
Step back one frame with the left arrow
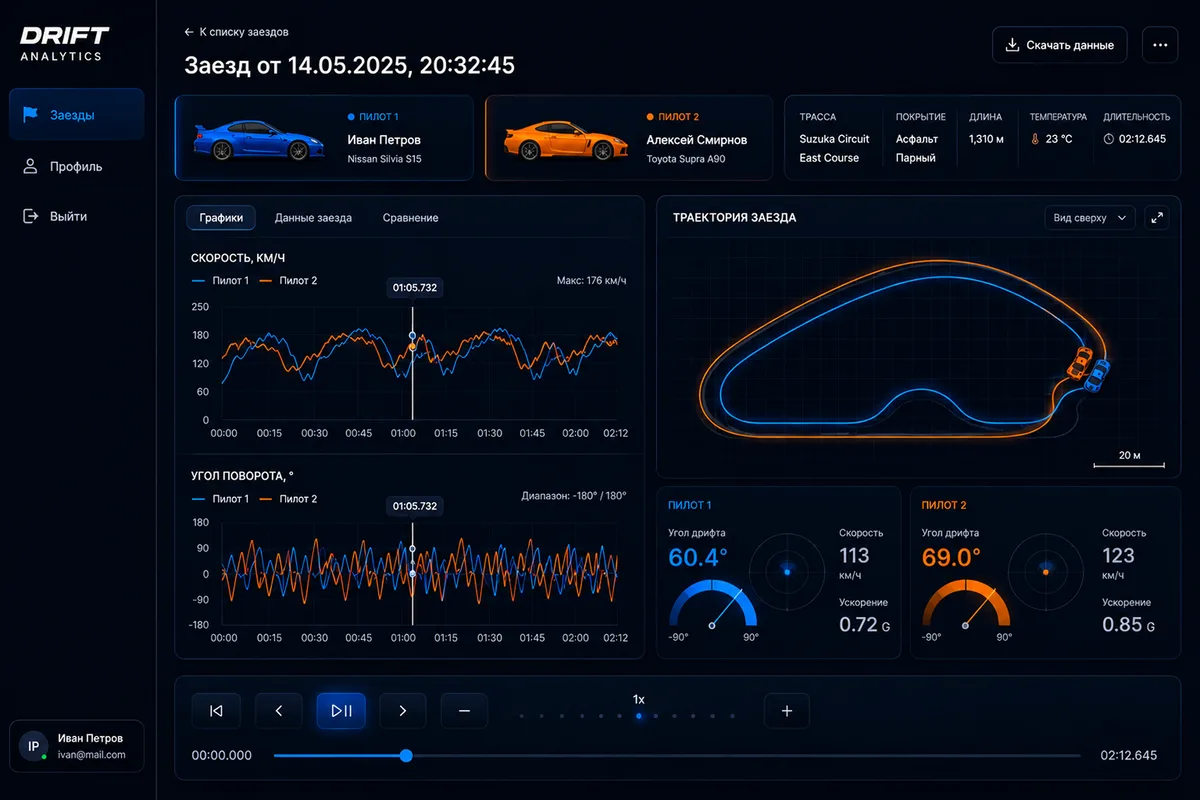(279, 711)
